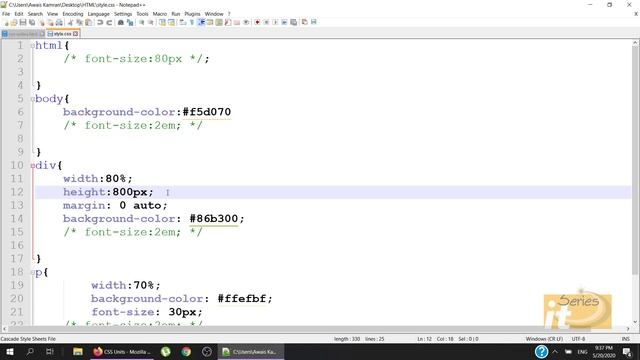This screenshot has width=640, height=360.
Task: Click the Copy toolbar icon
Action: tap(79, 22)
